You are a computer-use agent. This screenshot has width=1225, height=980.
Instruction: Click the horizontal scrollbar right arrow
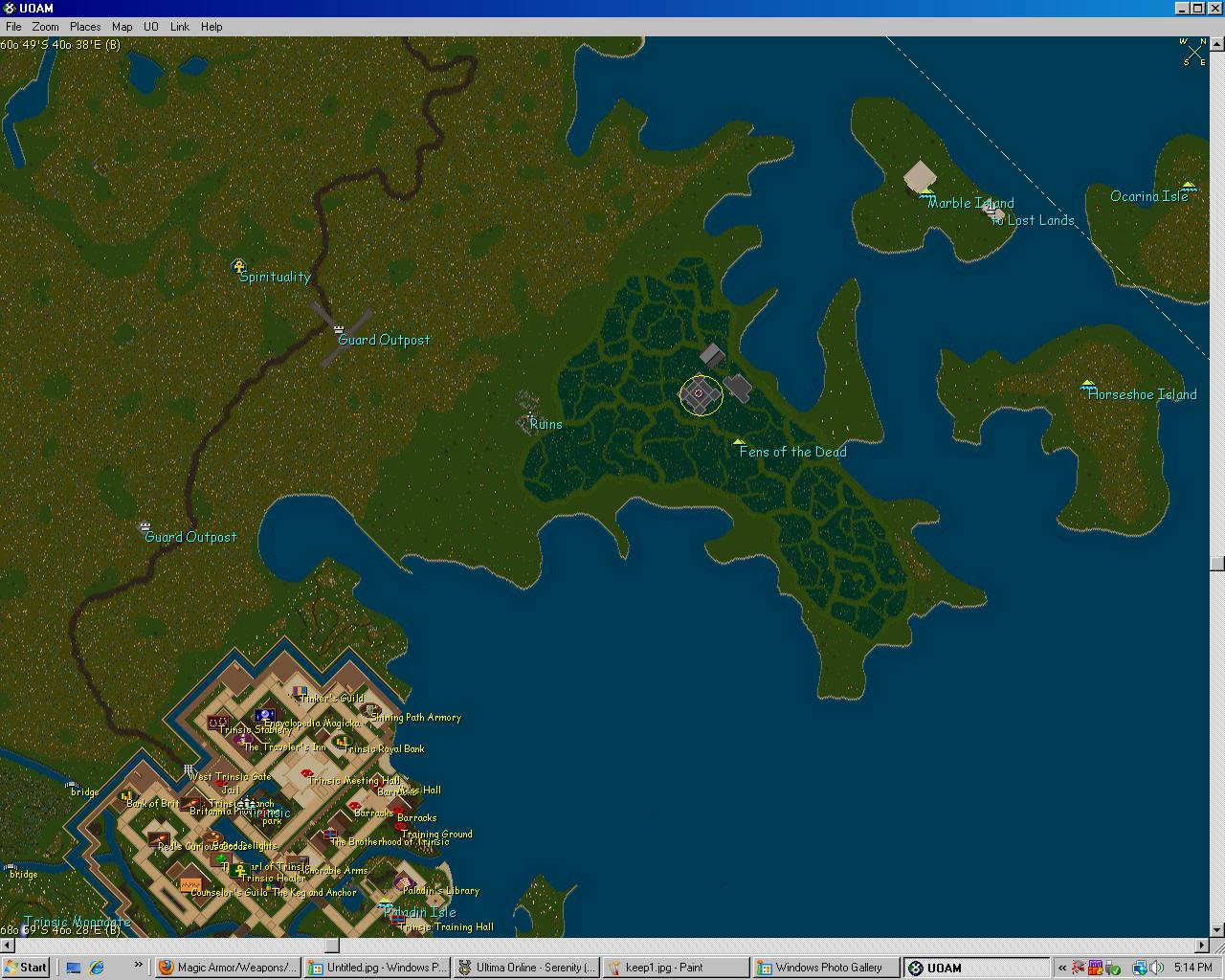pyautogui.click(x=1200, y=946)
